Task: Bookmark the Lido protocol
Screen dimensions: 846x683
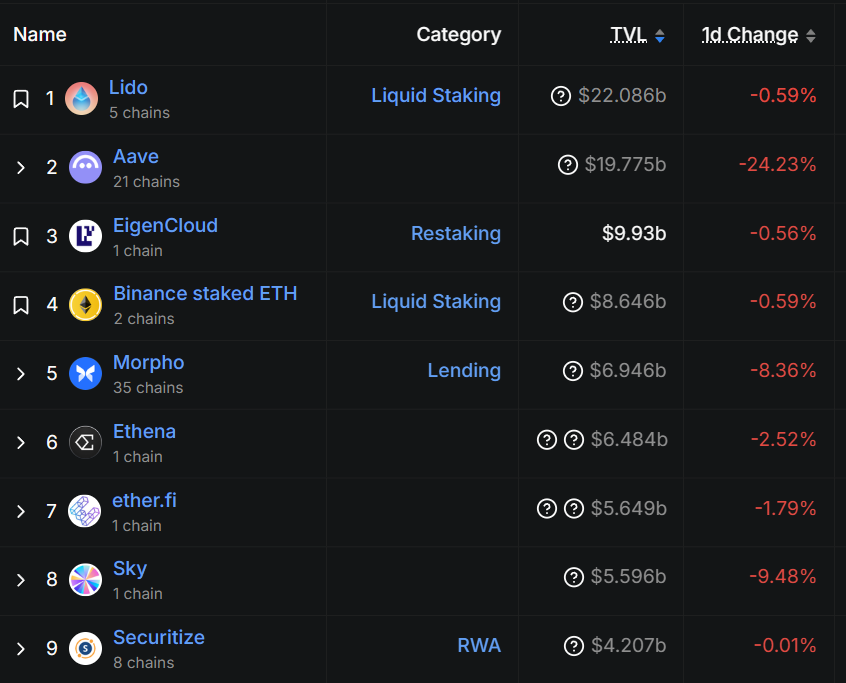Action: (21, 99)
